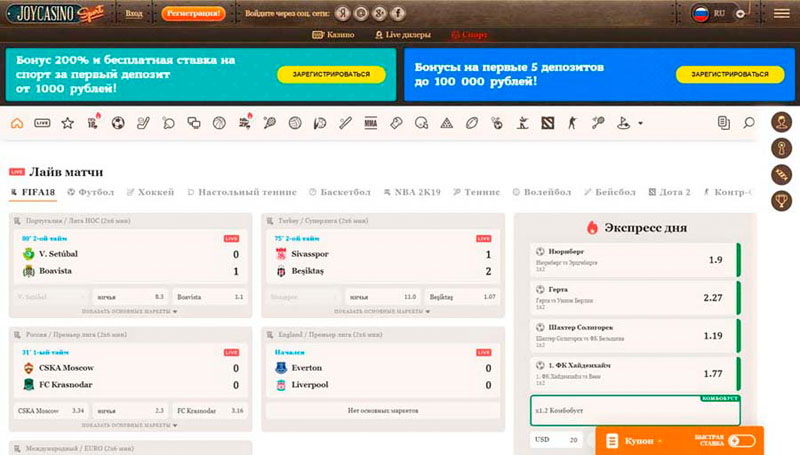The height and width of the screenshot is (455, 800).
Task: Bet on FC Krasnodar at 3.16
Action: (210, 411)
